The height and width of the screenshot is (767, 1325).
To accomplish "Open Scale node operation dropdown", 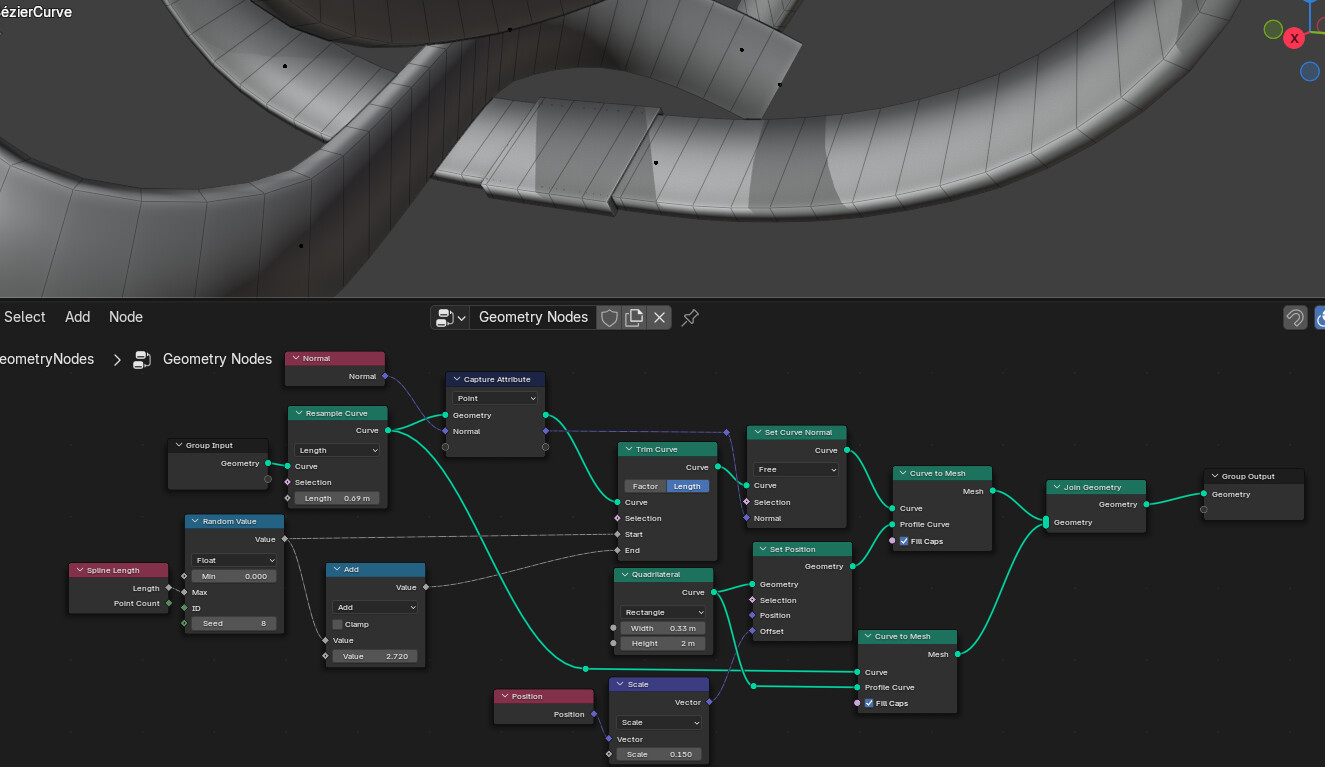I will [659, 722].
